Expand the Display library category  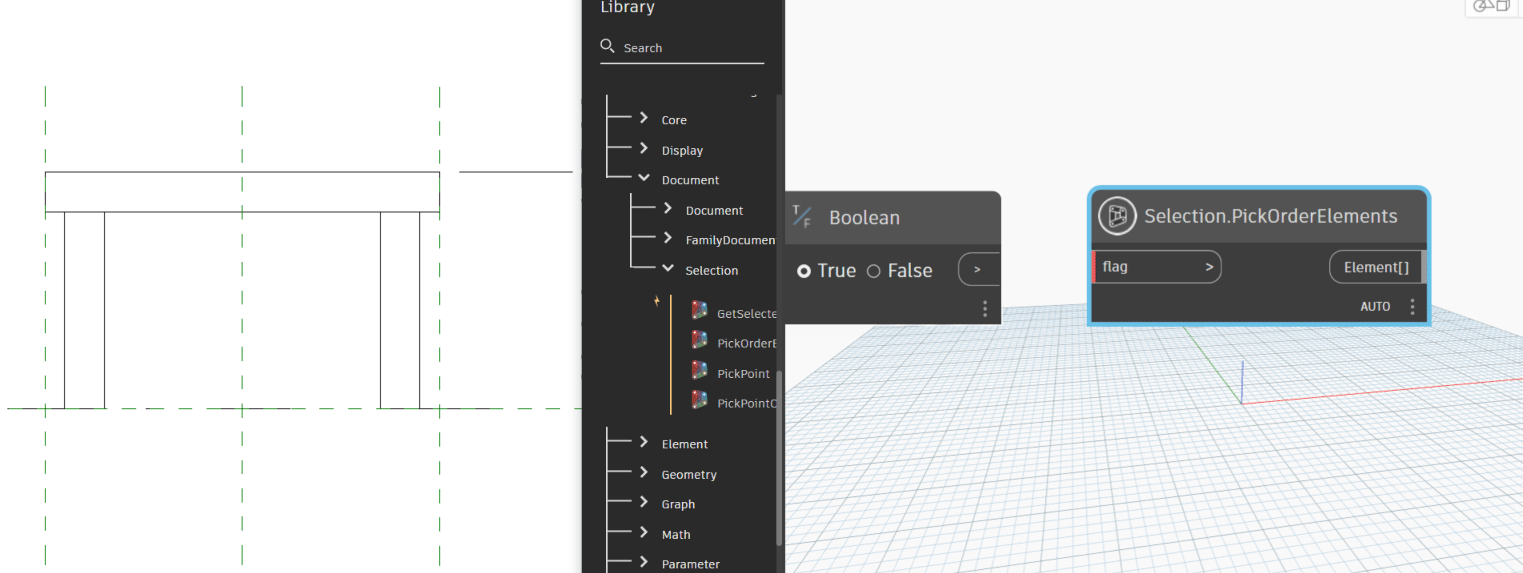644,149
